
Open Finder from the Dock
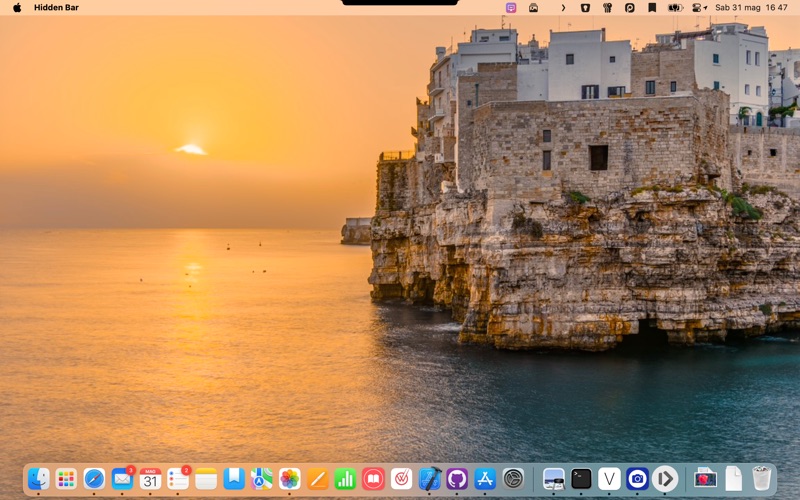click(39, 479)
